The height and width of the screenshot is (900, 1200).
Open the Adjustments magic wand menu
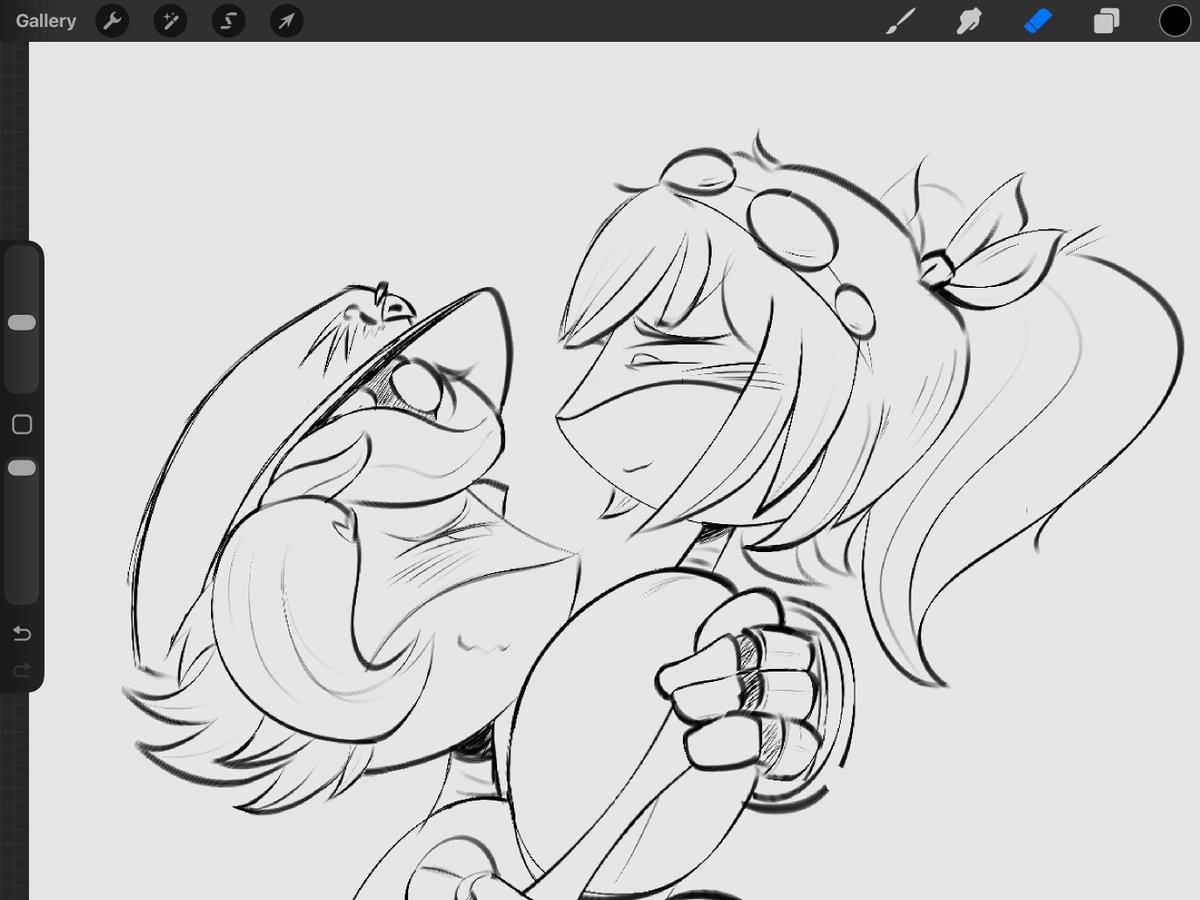coord(170,21)
